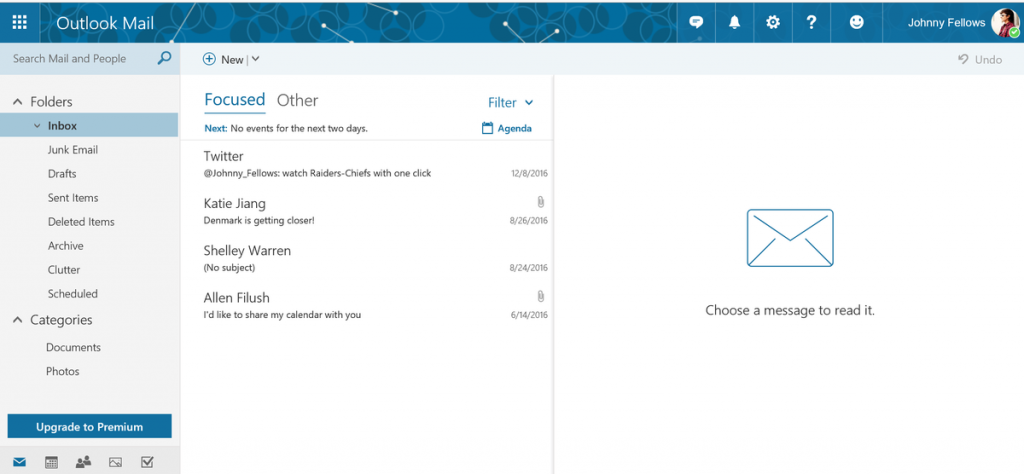Click '(No subject)' text line
The image size is (1024, 474).
point(229,268)
